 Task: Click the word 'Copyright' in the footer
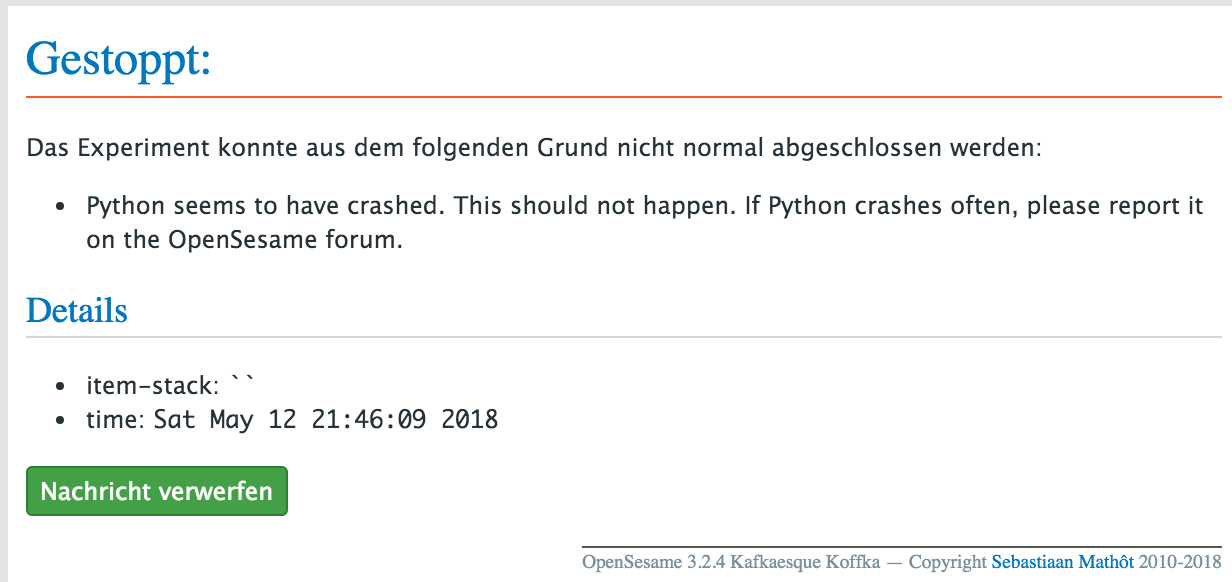(948, 562)
